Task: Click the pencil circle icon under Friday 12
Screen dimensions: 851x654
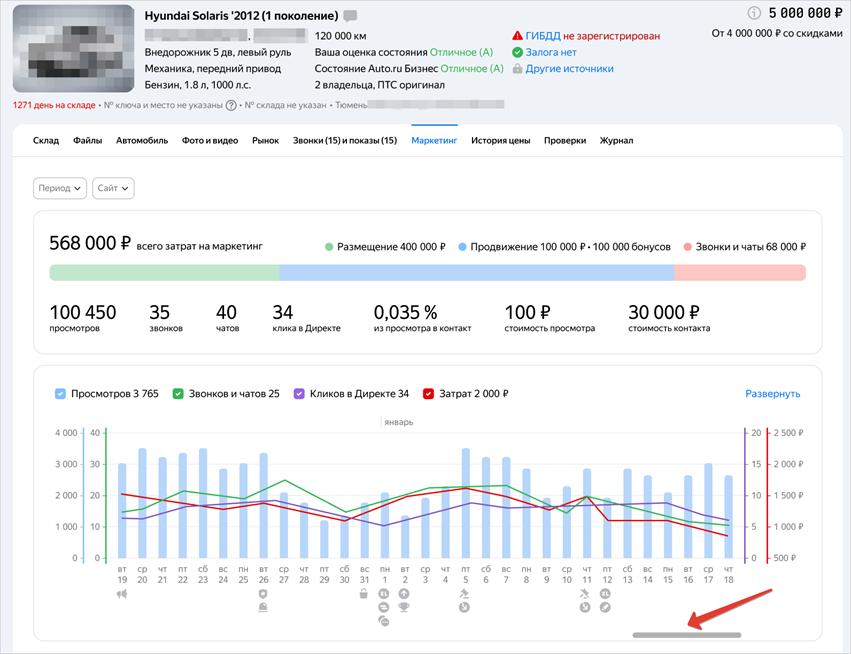Action: pos(606,607)
